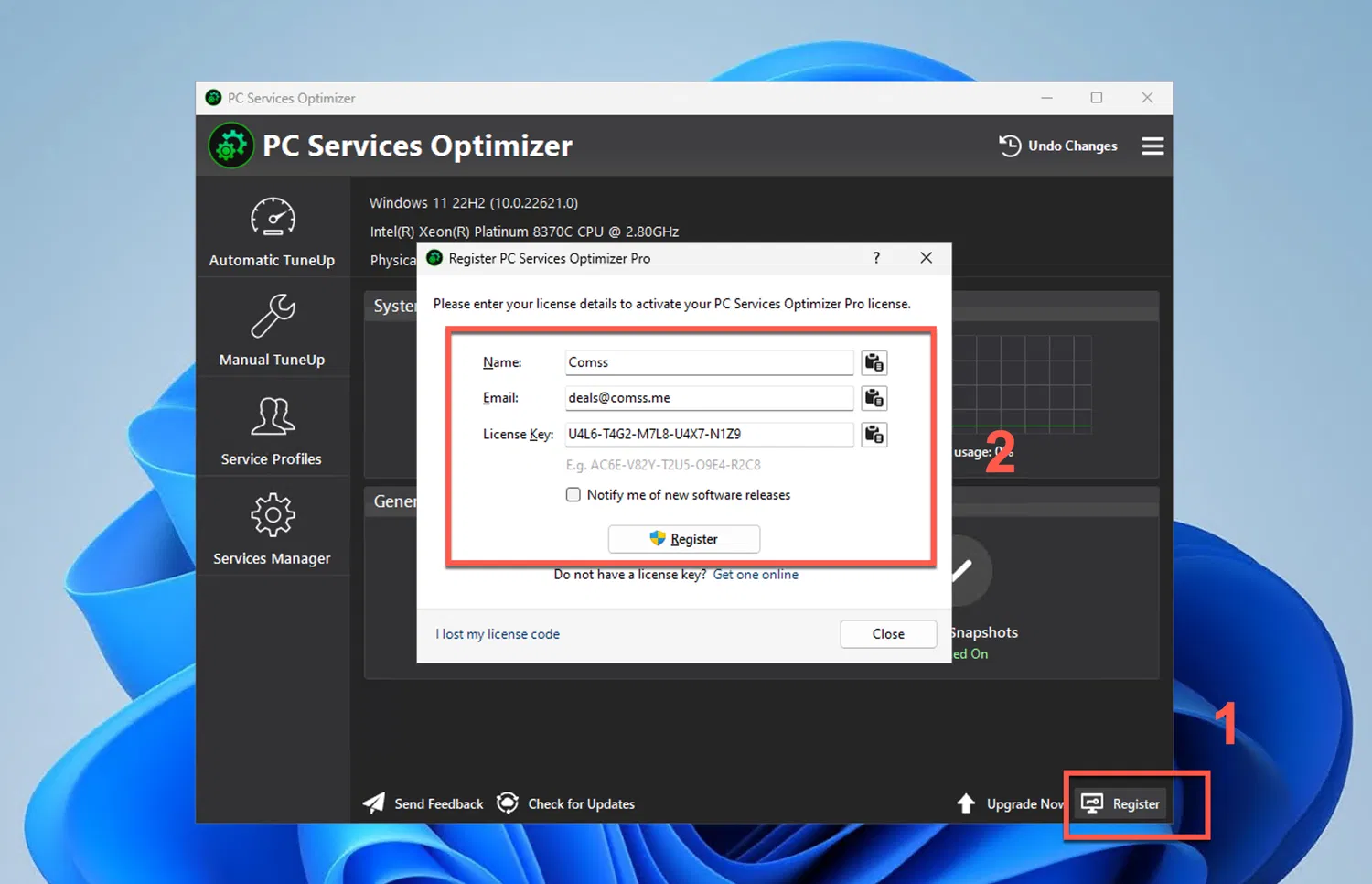Click the Name input field
The width and height of the screenshot is (1372, 884).
(x=709, y=362)
